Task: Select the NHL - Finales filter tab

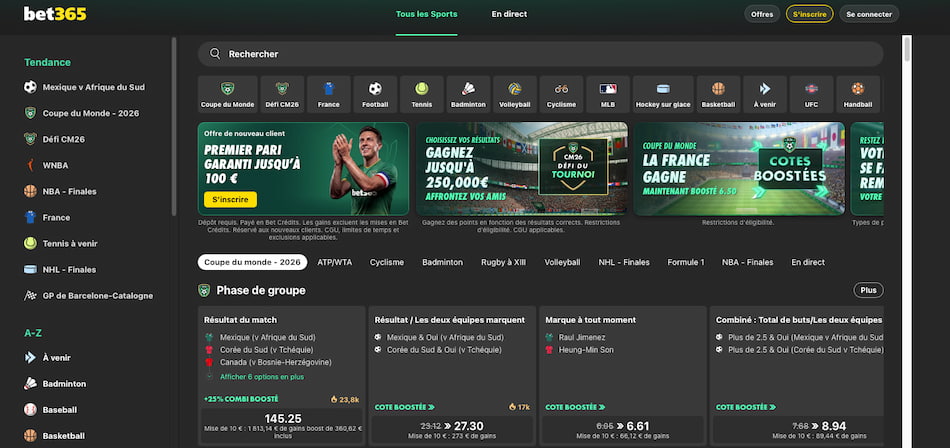Action: coord(623,262)
